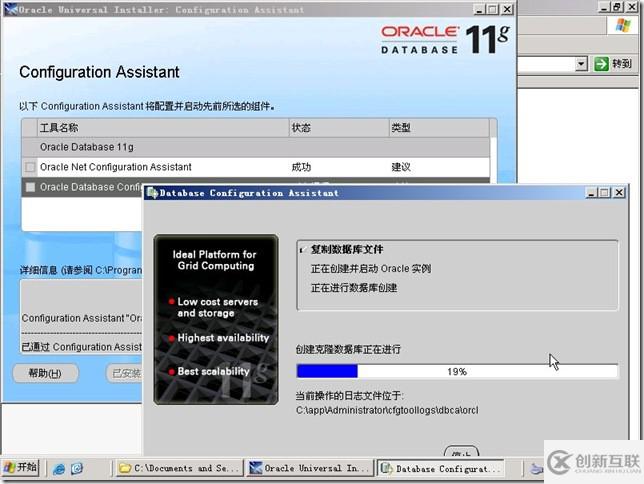The height and width of the screenshot is (484, 644).
Task: Switch to Database Configuration Assistant taskbar button
Action: (441, 468)
